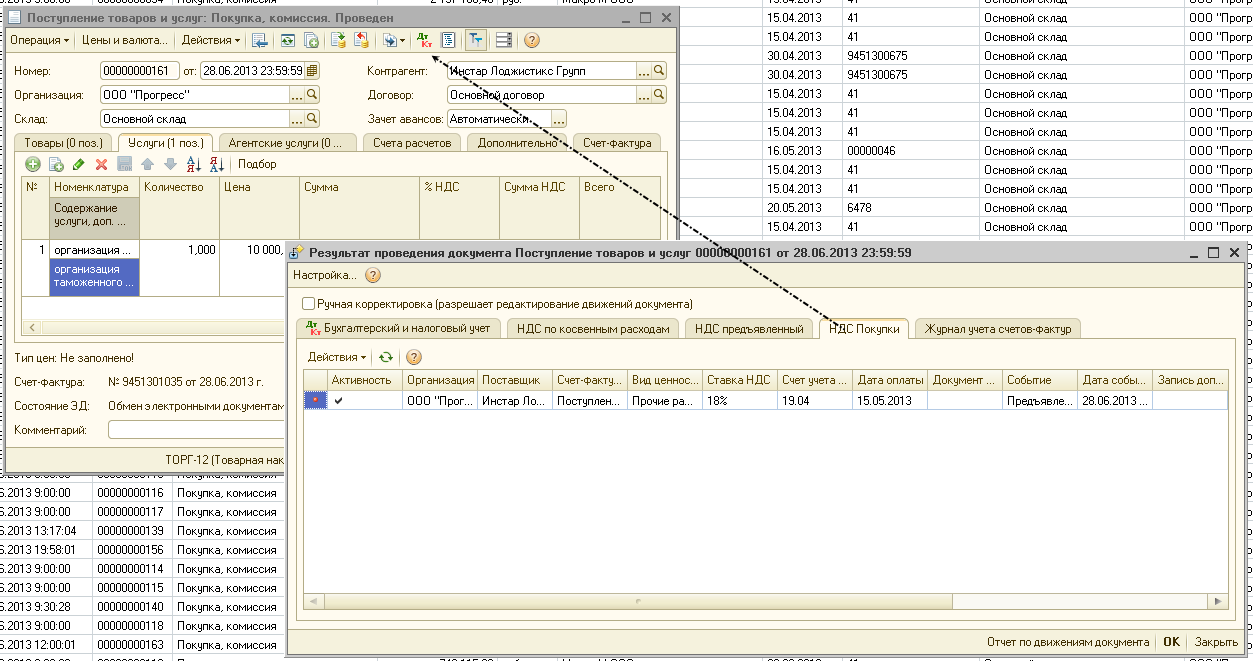Open Зачет авансов selection button
This screenshot has width=1253, height=661.
click(x=559, y=119)
